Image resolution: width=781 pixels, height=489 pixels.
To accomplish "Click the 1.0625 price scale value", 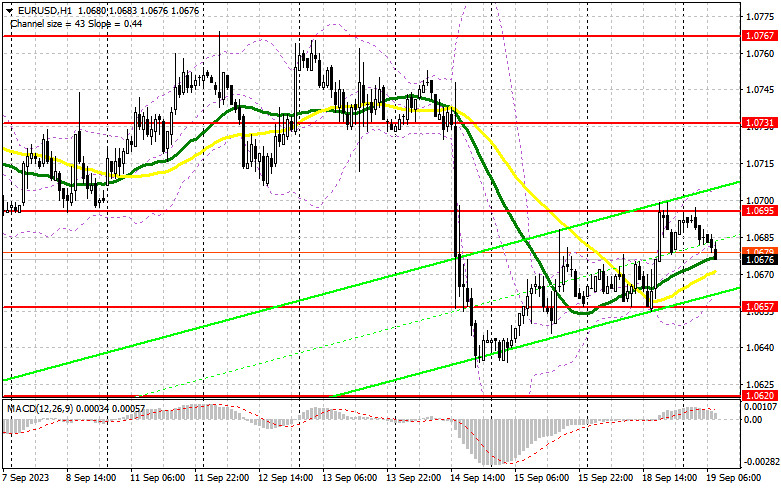I will [x=760, y=385].
